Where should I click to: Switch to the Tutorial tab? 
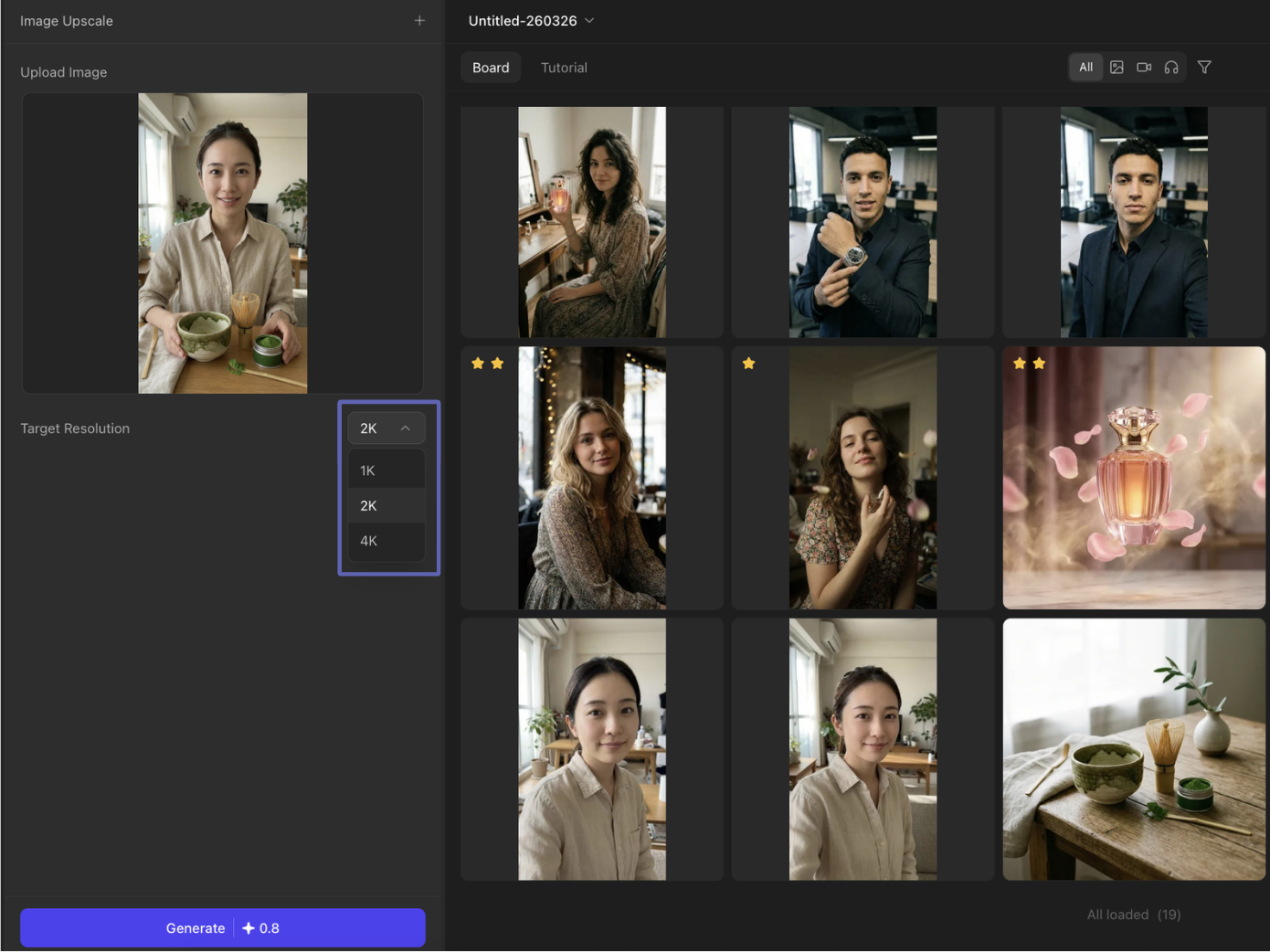click(564, 68)
